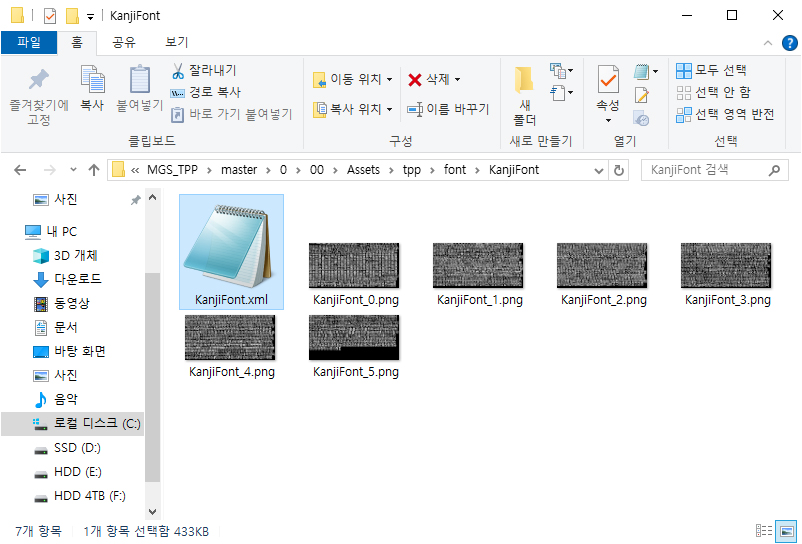The width and height of the screenshot is (802, 544).
Task: Click 이름 바꾸기 rename button
Action: point(448,109)
